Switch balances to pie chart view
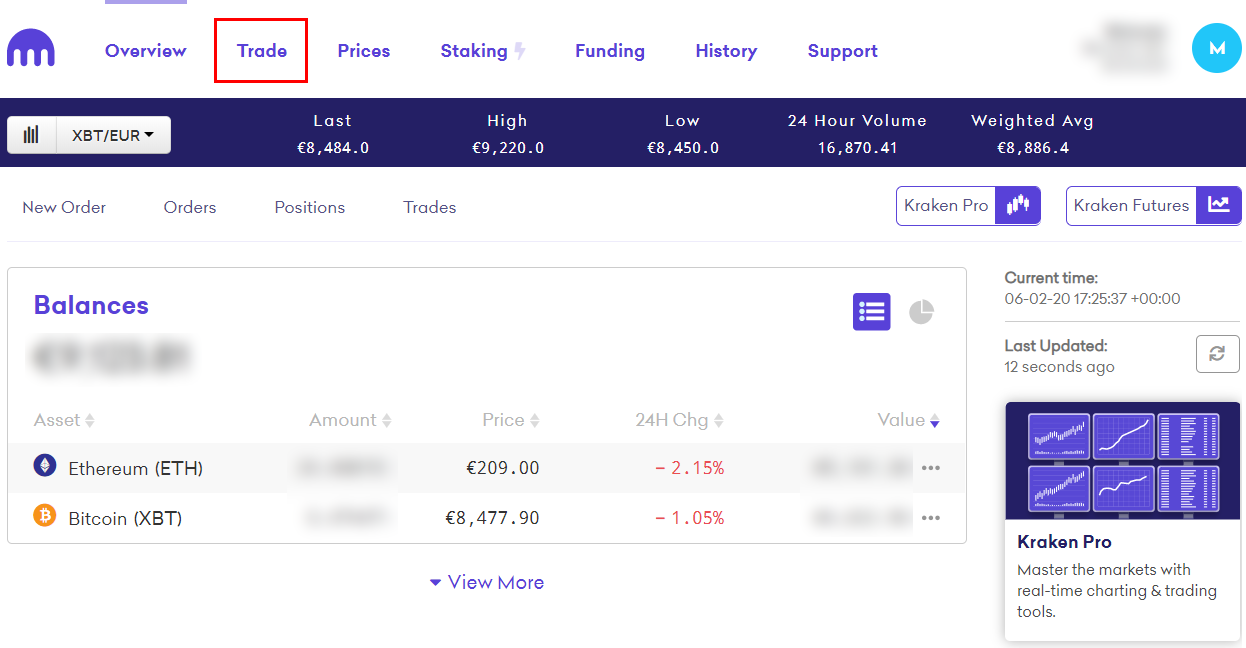Image resolution: width=1246 pixels, height=648 pixels. 921,312
